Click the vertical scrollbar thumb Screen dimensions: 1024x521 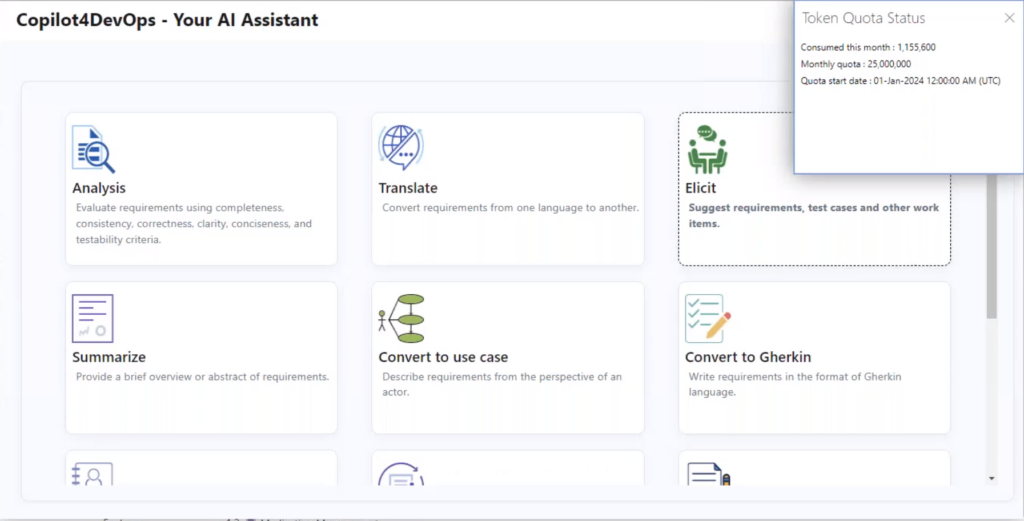(991, 247)
